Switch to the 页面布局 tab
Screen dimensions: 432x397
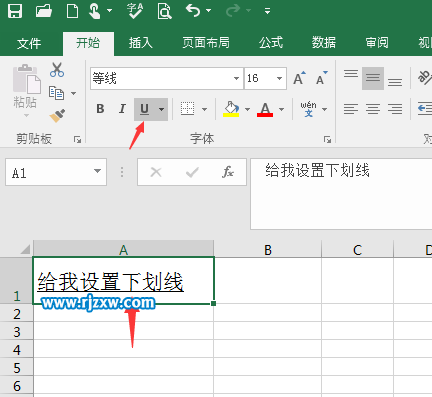(206, 43)
